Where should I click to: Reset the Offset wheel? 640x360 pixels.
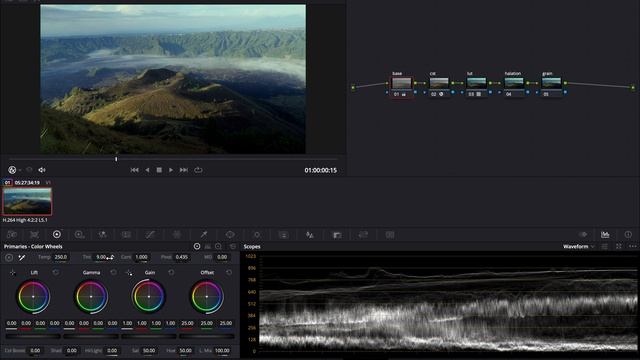tap(229, 272)
